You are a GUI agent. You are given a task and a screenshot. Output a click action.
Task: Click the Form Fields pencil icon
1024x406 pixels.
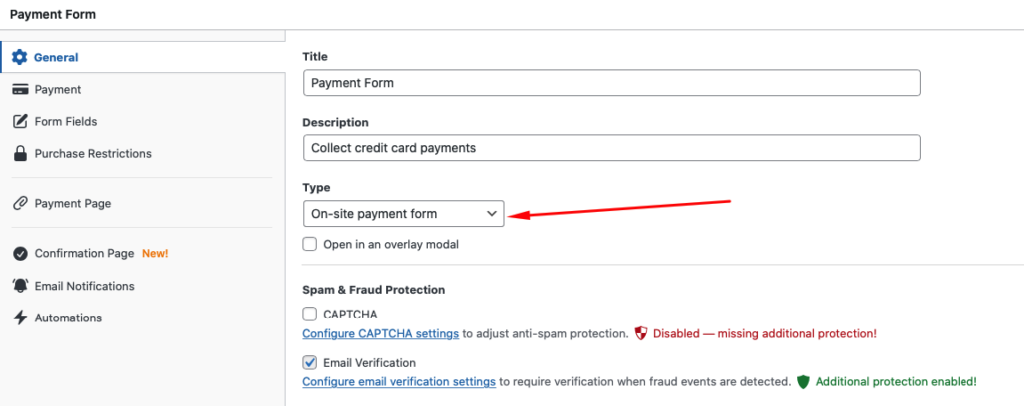(19, 121)
